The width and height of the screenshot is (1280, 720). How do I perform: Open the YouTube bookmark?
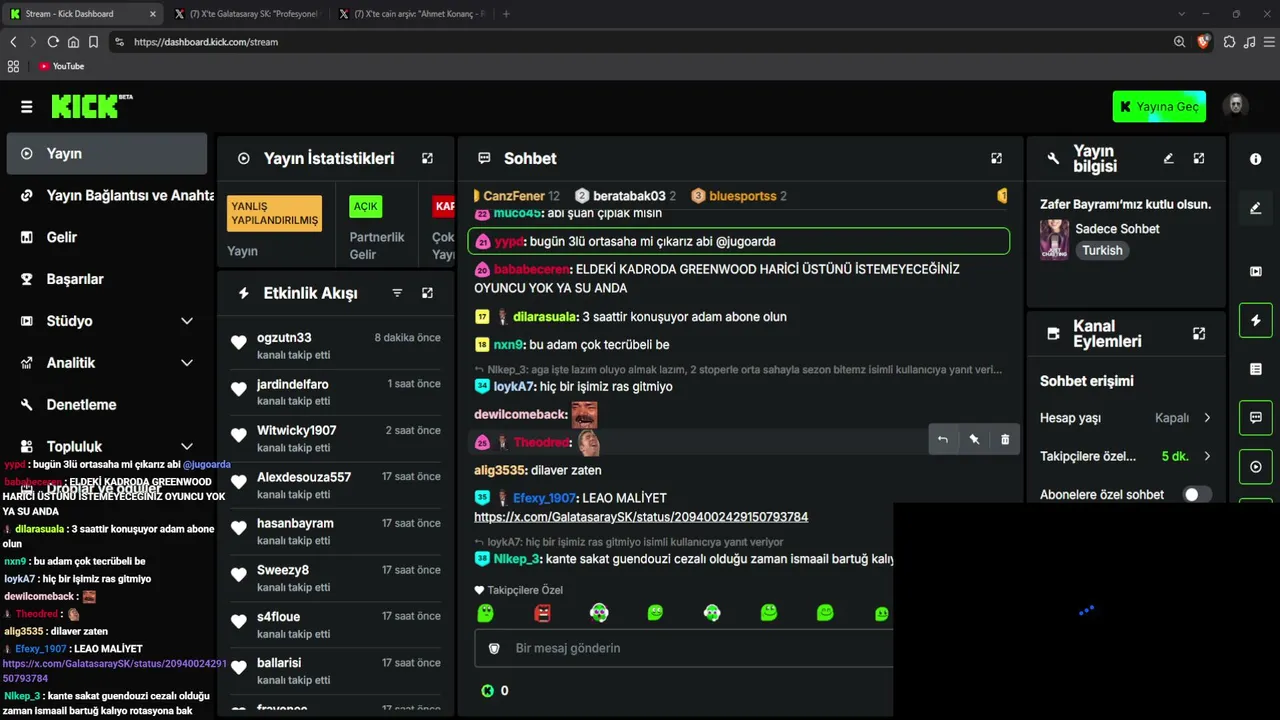pyautogui.click(x=61, y=66)
